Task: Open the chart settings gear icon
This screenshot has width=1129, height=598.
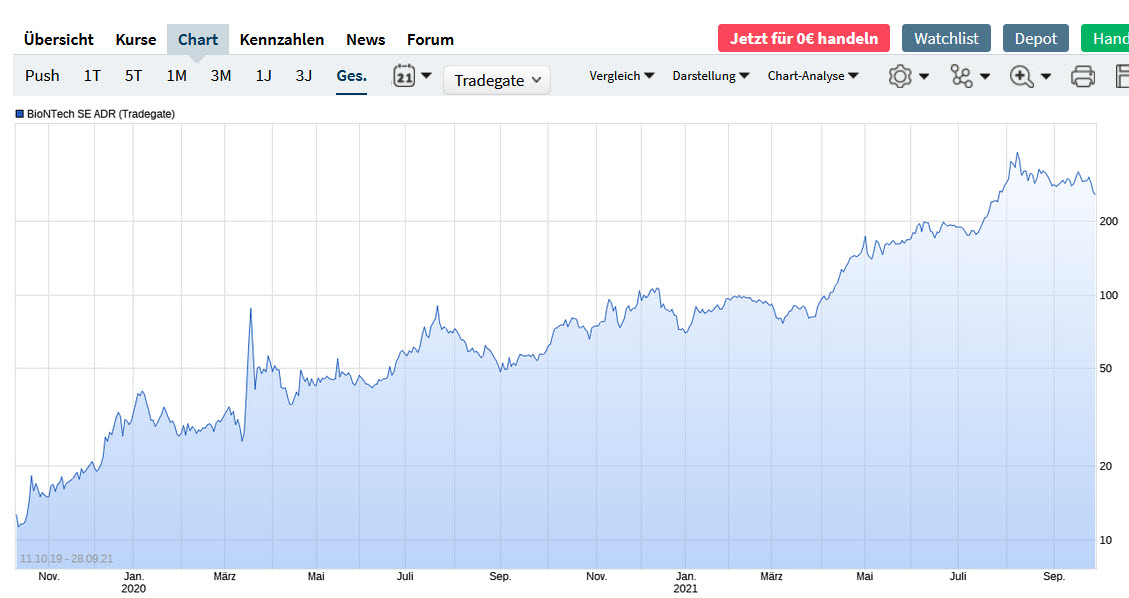Action: (901, 75)
